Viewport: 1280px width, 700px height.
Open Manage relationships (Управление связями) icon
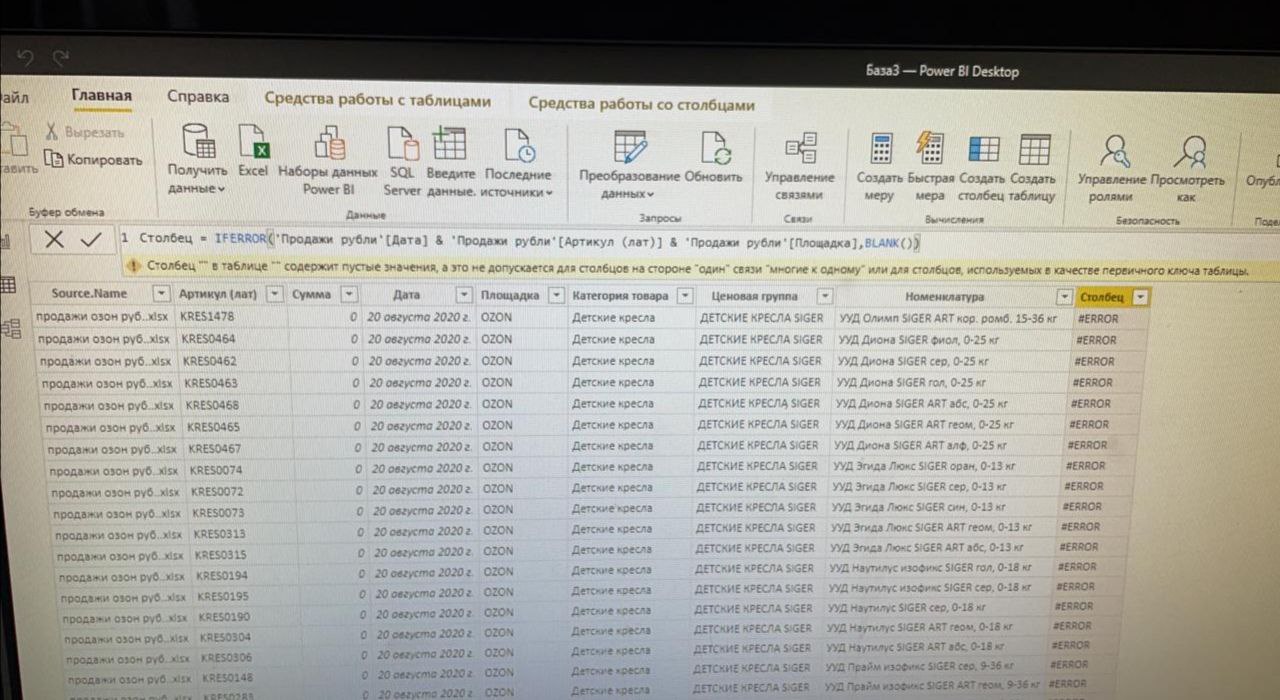coord(800,149)
